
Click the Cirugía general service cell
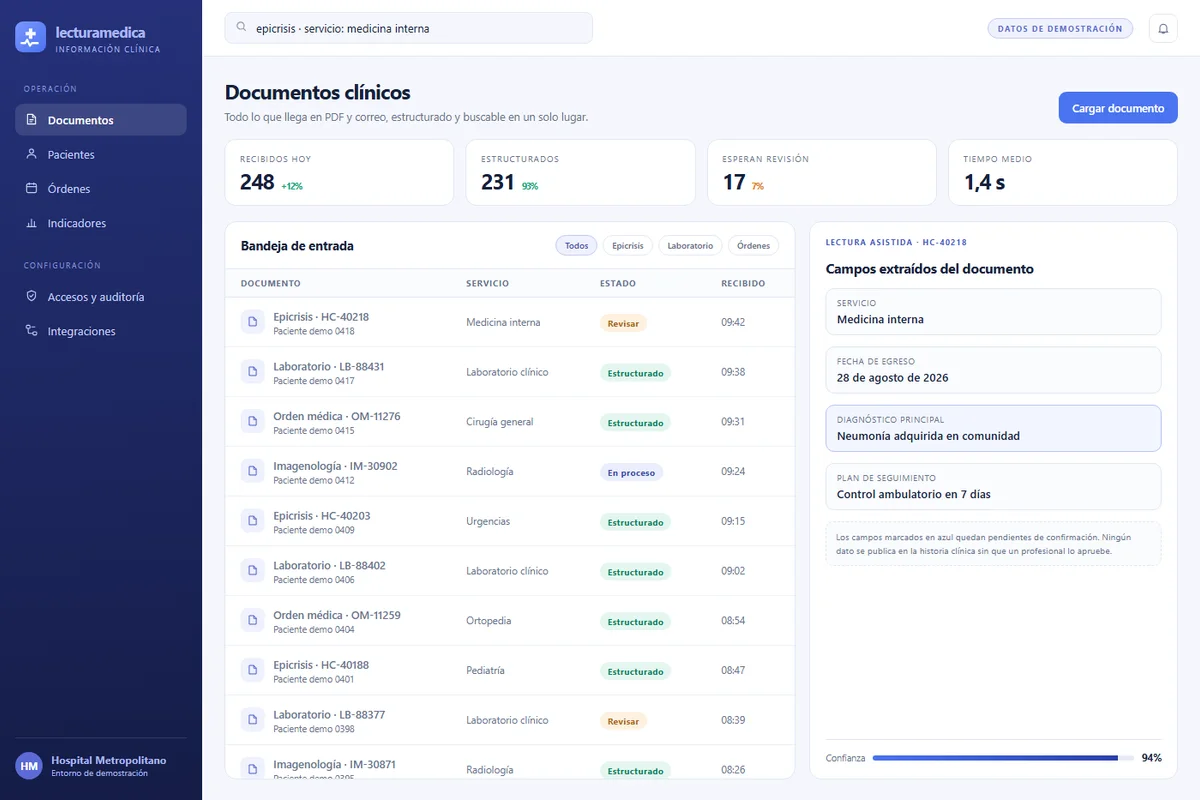(x=500, y=422)
